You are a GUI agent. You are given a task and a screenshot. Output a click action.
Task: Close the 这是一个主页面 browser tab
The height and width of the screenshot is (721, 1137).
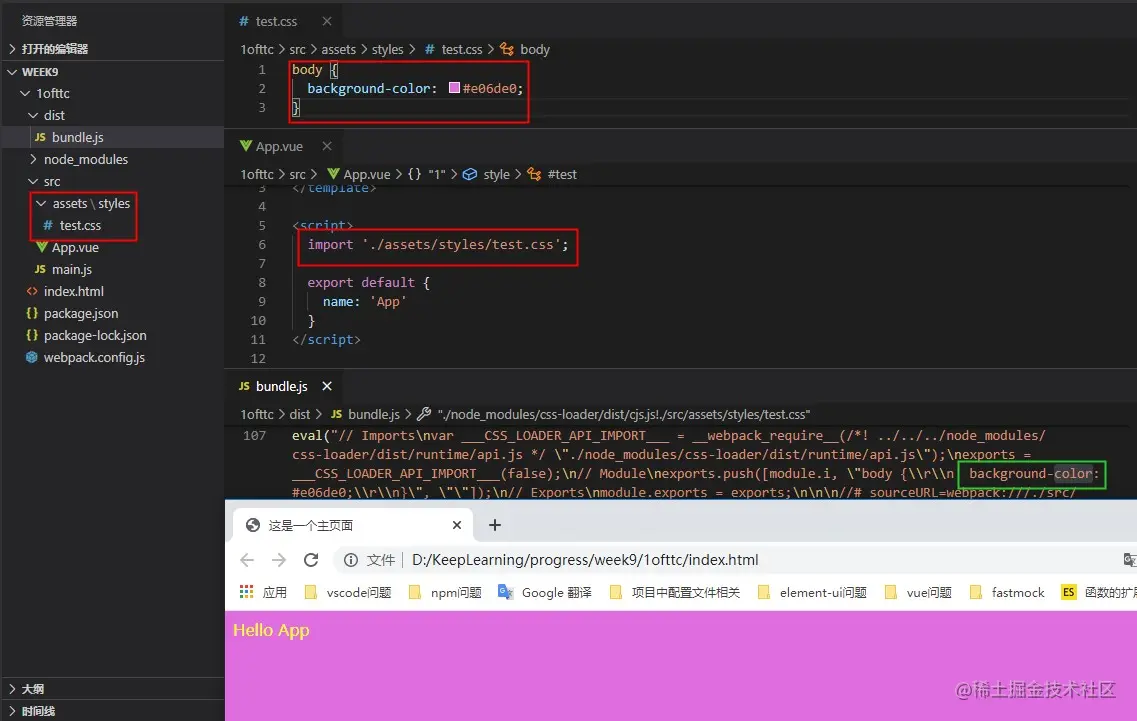tap(457, 525)
